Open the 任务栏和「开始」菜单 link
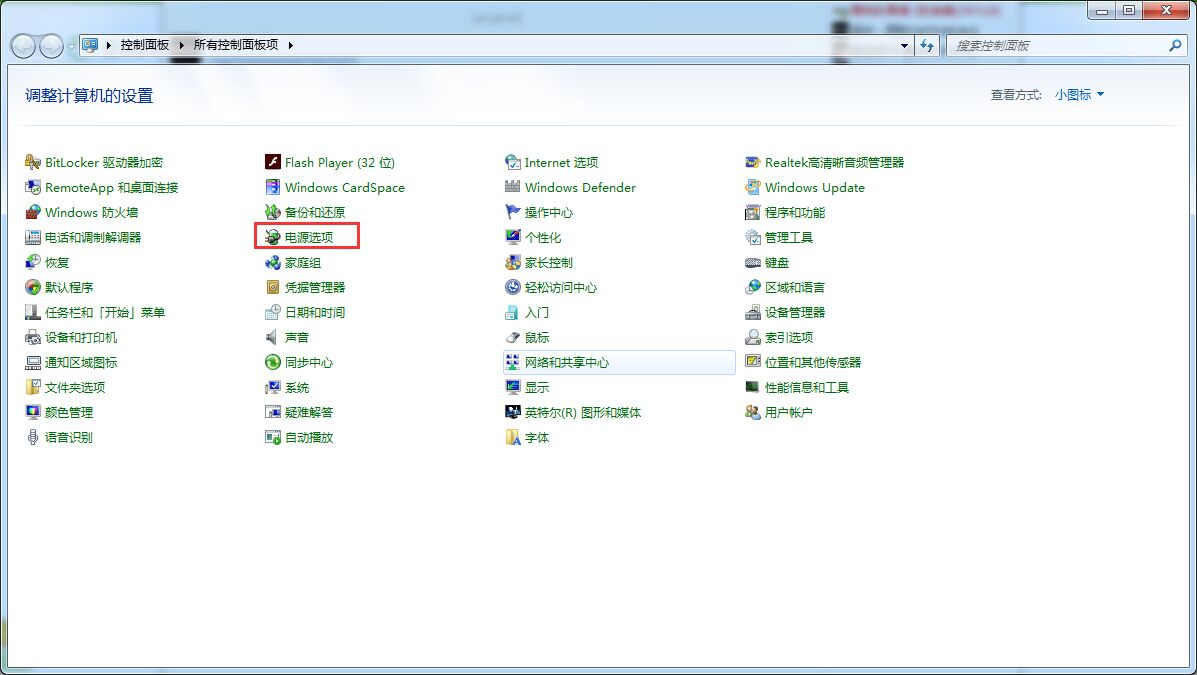The height and width of the screenshot is (675, 1197). tap(105, 312)
